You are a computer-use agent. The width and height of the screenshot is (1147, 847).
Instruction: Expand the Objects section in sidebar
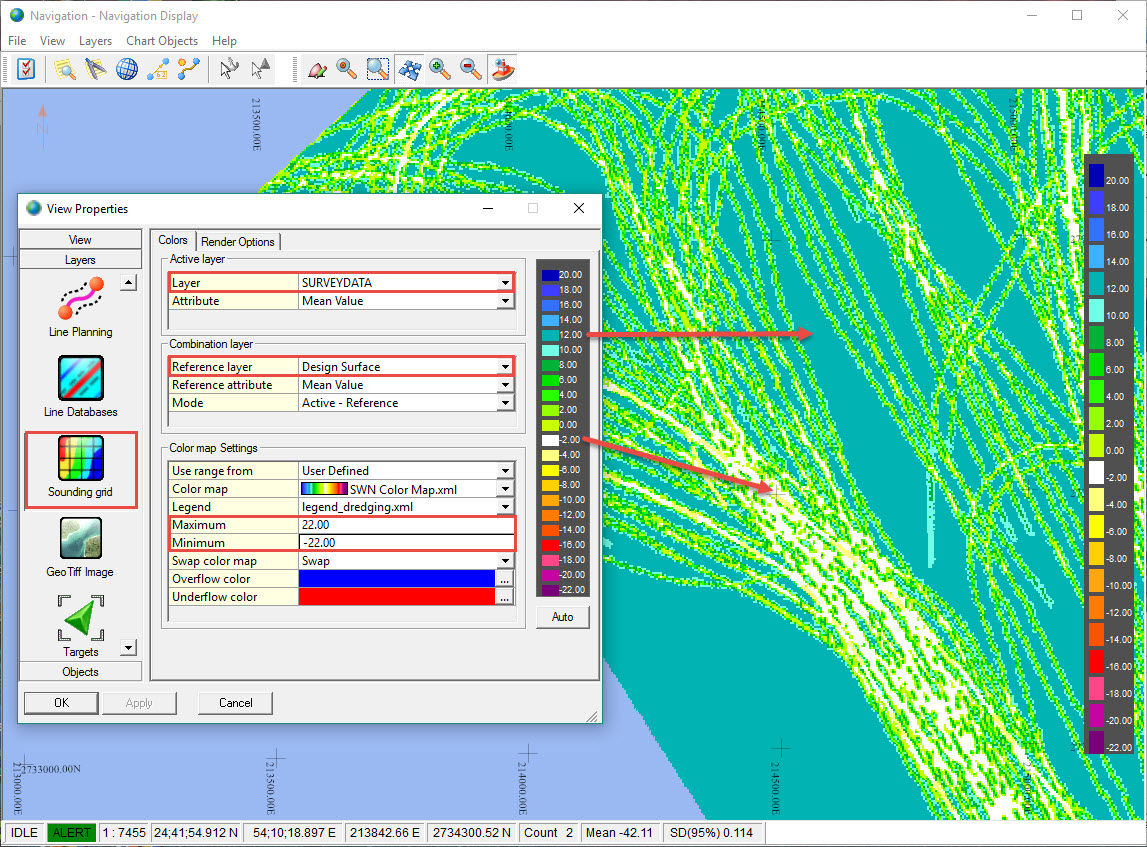81,672
